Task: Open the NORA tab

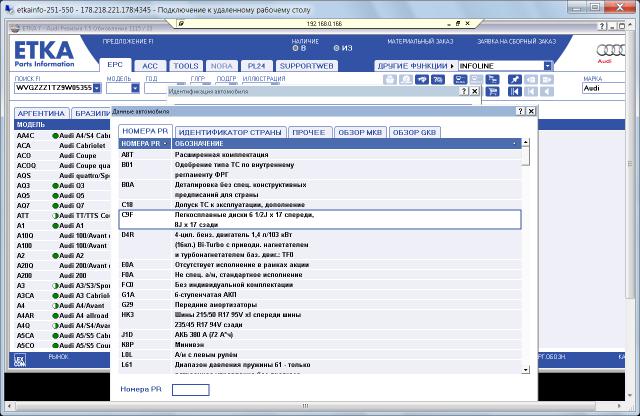Action: pos(221,66)
